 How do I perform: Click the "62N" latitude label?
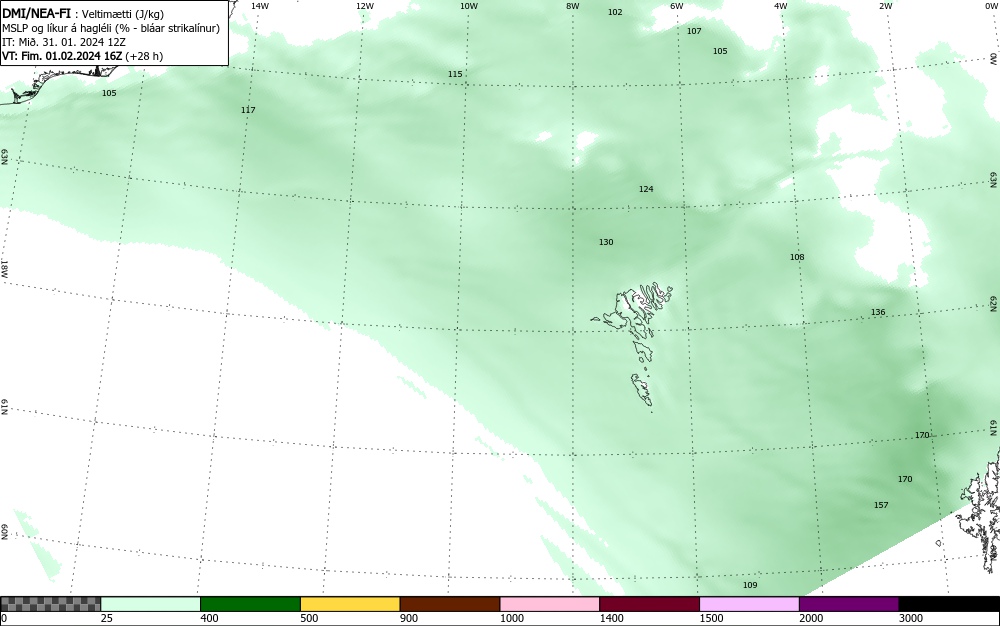pyautogui.click(x=993, y=303)
